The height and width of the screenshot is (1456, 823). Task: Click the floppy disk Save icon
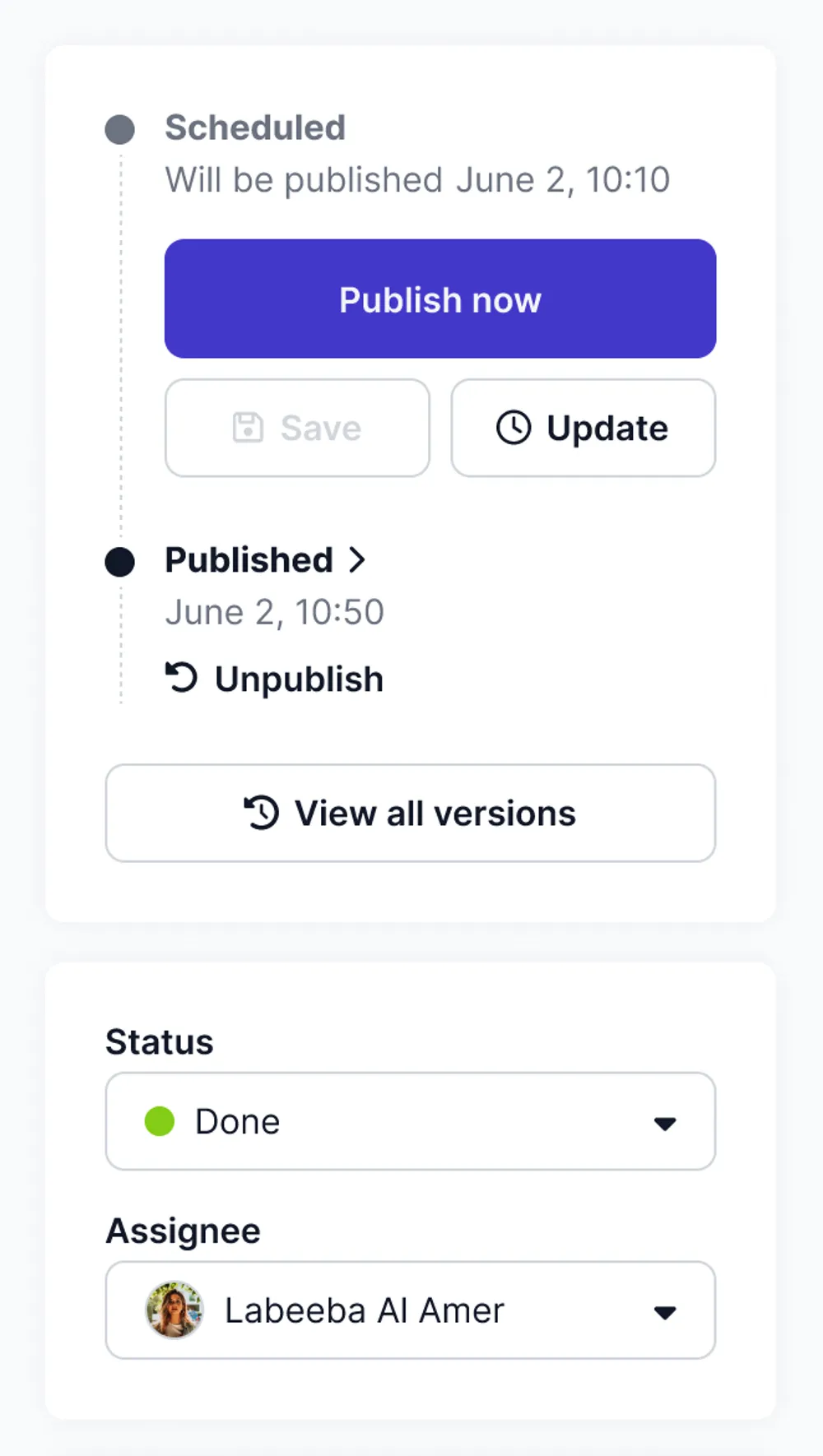click(x=248, y=428)
